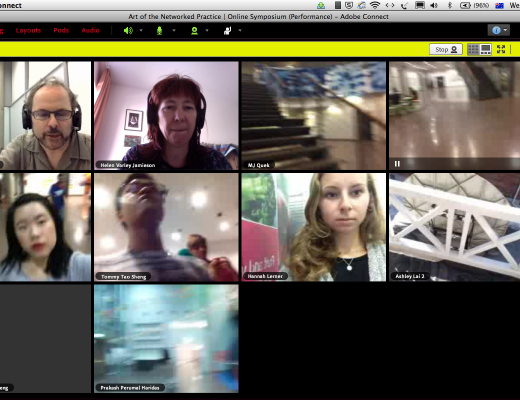The width and height of the screenshot is (520, 400).
Task: Expand the speaker options dropdown arrow
Action: (141, 30)
